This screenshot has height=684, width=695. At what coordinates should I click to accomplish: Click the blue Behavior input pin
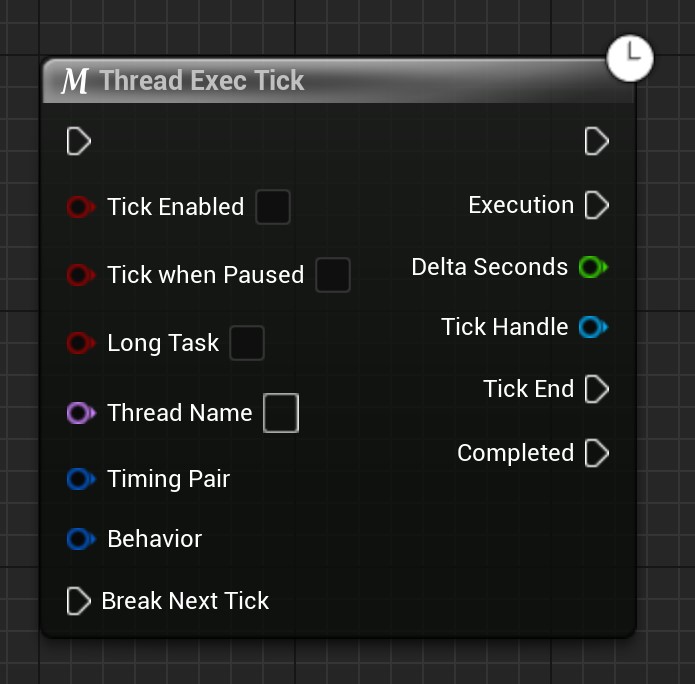pos(81,539)
